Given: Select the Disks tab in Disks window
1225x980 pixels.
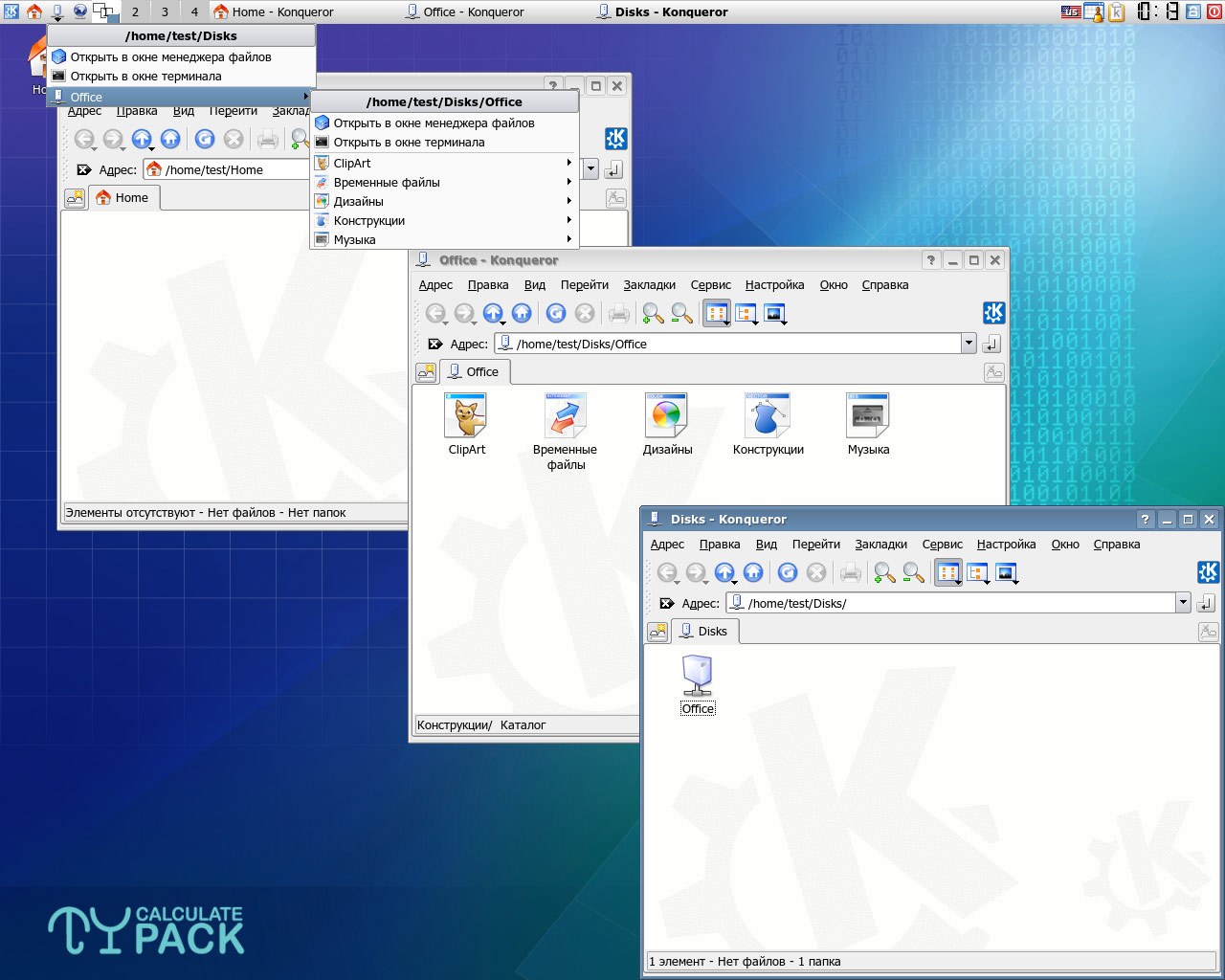Looking at the screenshot, I should [x=704, y=631].
